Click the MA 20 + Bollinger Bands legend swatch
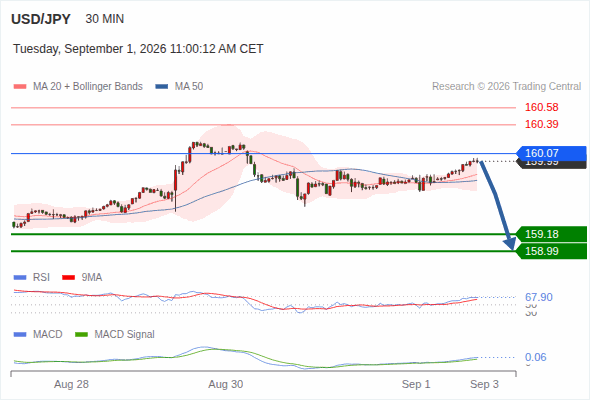Image resolution: width=590 pixels, height=400 pixels. (20, 87)
